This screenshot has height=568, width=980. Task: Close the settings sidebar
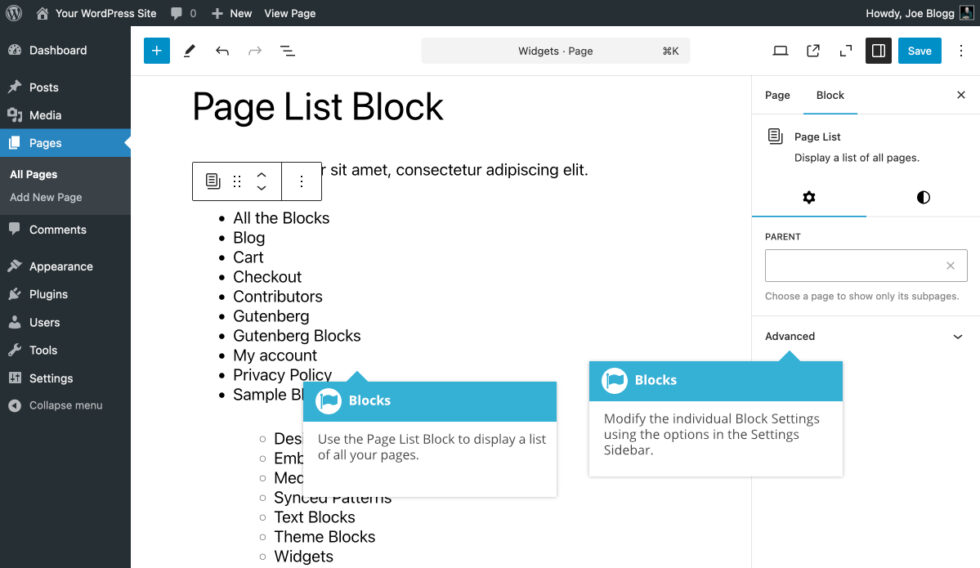pos(961,95)
